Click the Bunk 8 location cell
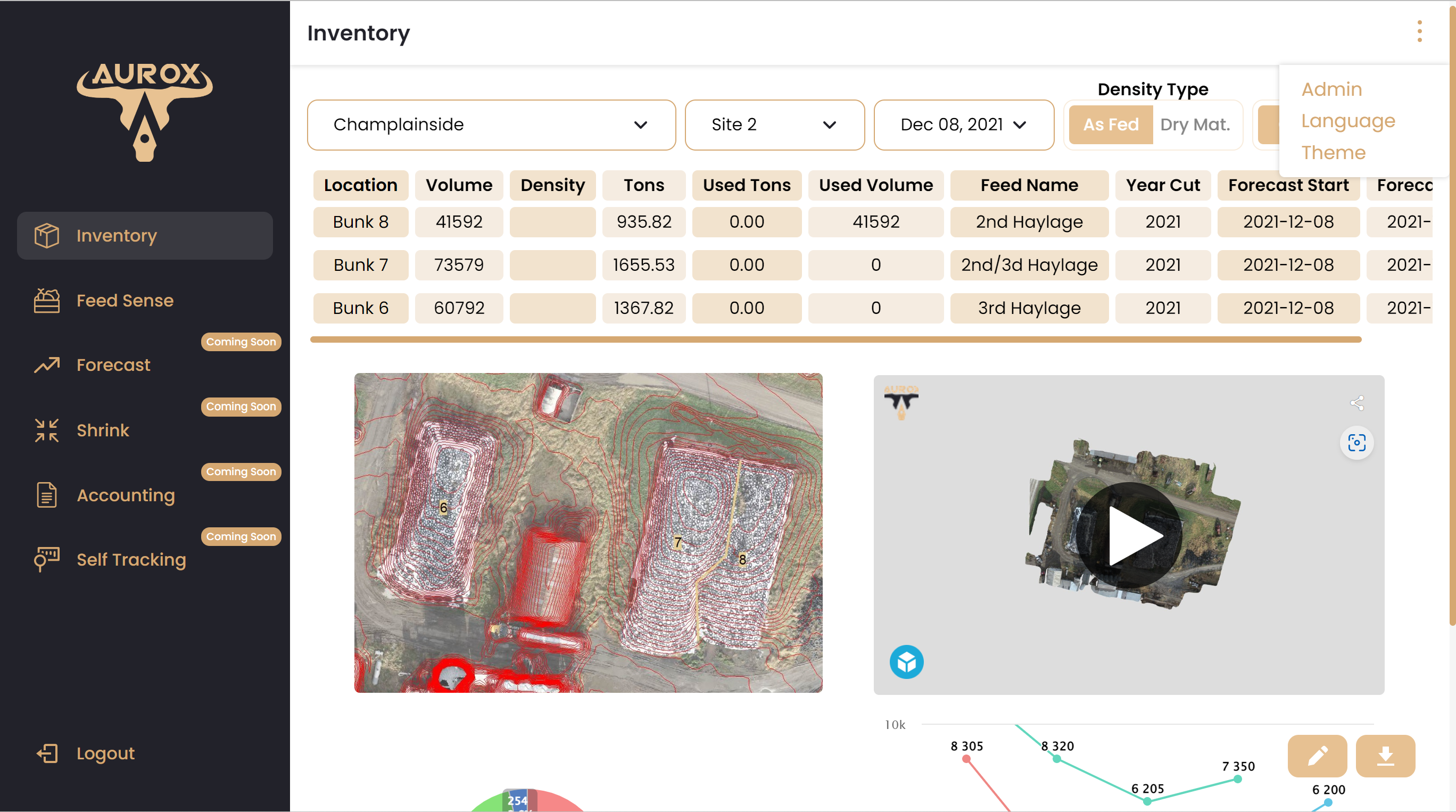Screen dimensions: 1456x812 [361, 222]
